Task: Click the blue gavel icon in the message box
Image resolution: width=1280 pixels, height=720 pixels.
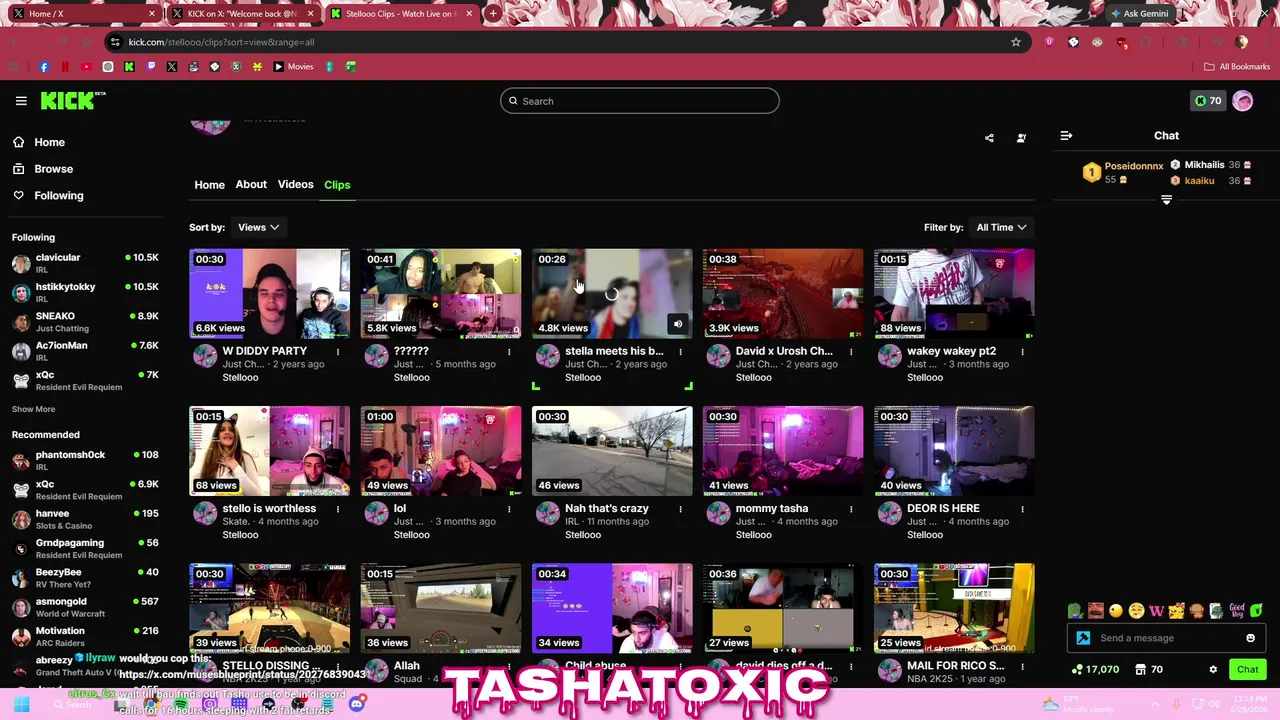Action: pyautogui.click(x=1083, y=638)
